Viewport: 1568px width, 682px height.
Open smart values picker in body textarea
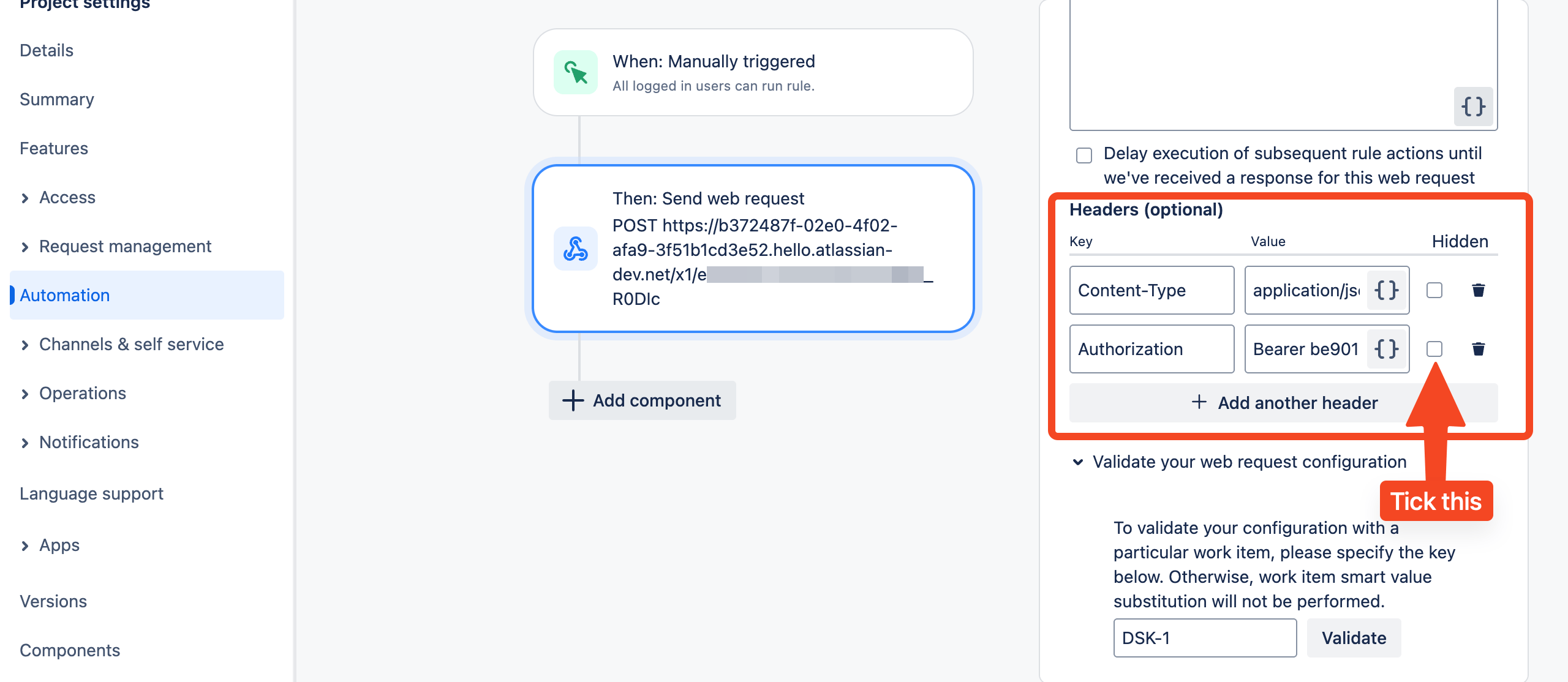[x=1473, y=107]
